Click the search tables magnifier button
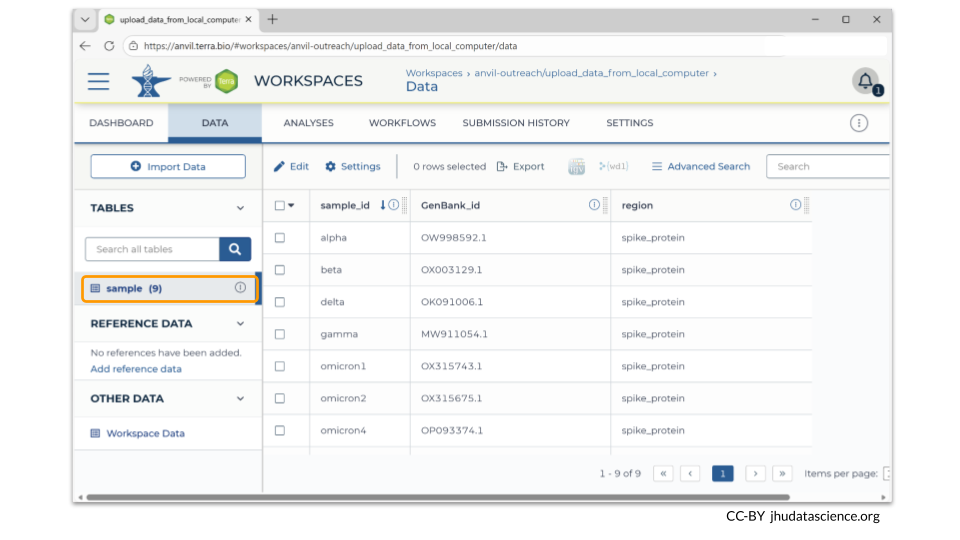Screen dimensions: 960x540 click(235, 249)
